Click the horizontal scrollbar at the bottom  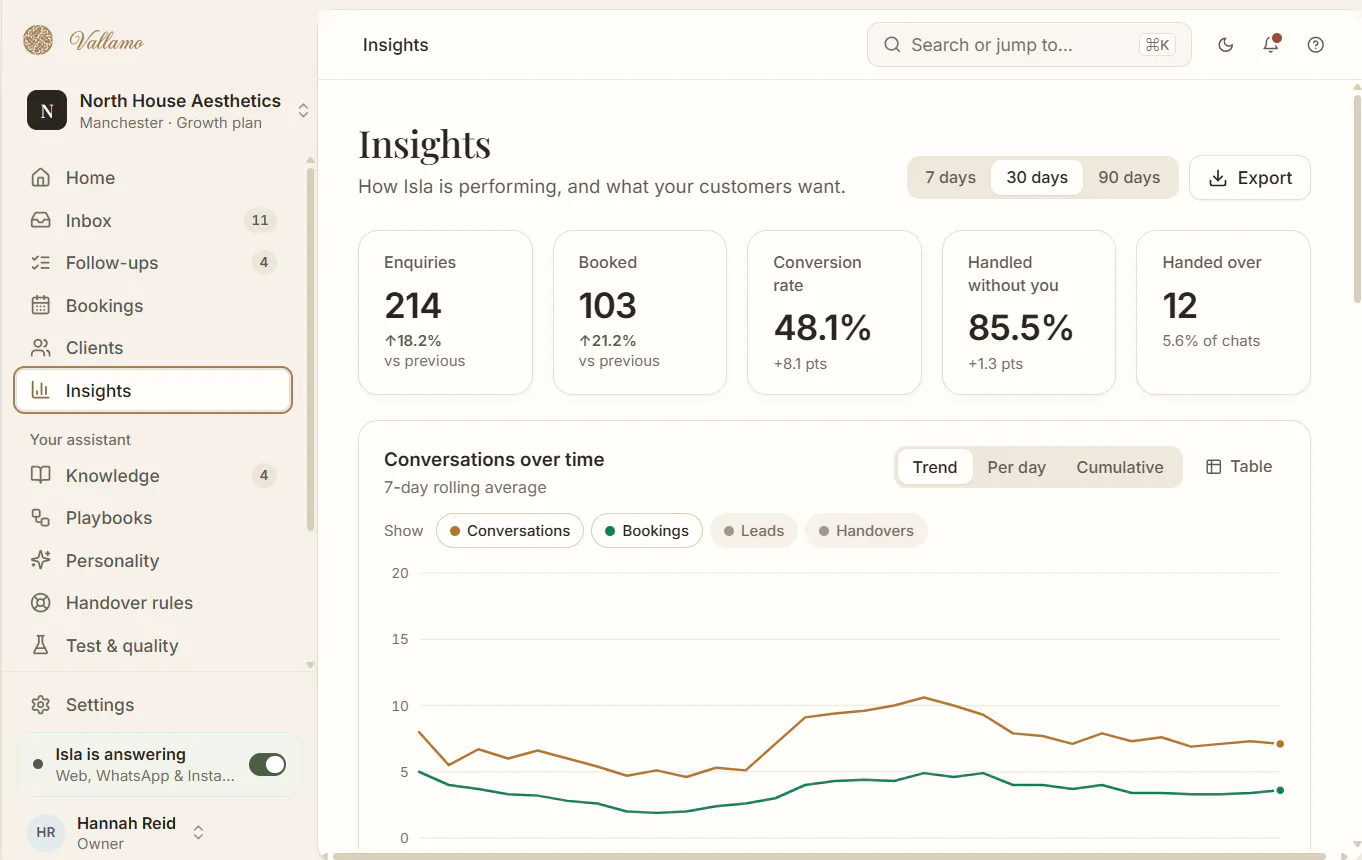click(x=829, y=856)
